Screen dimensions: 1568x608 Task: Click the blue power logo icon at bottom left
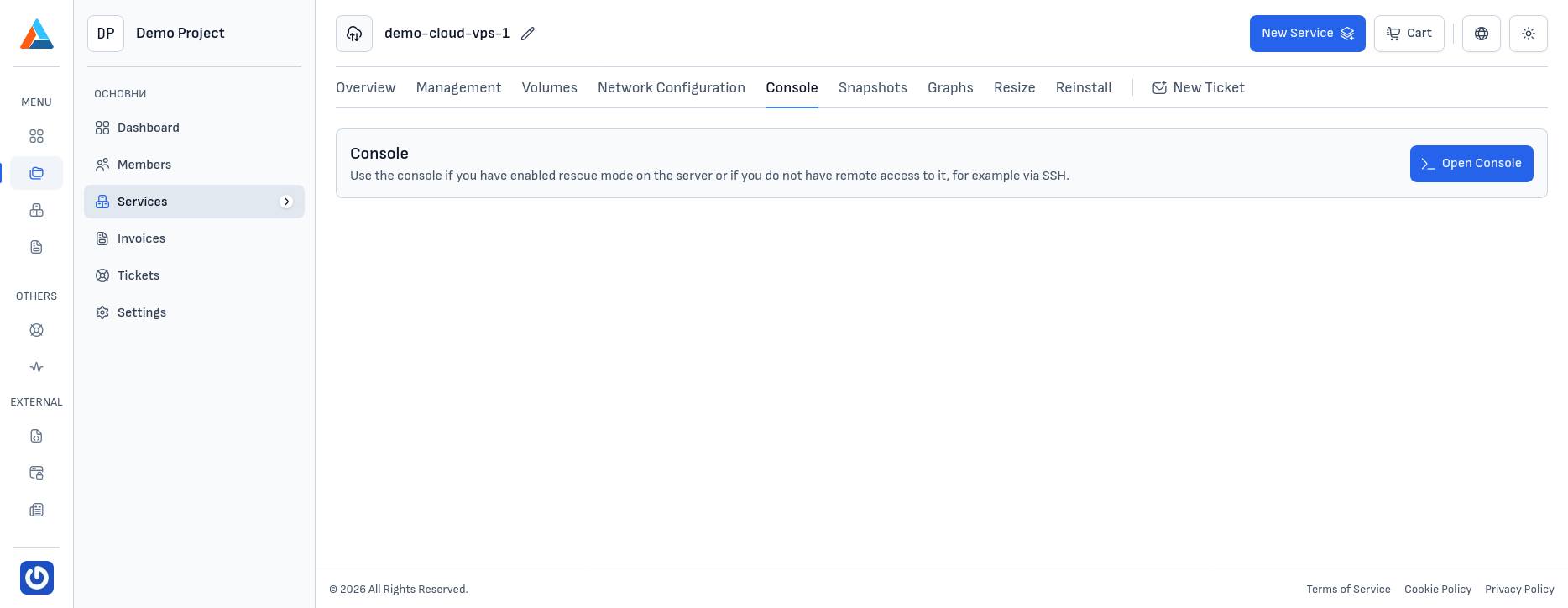tap(37, 578)
